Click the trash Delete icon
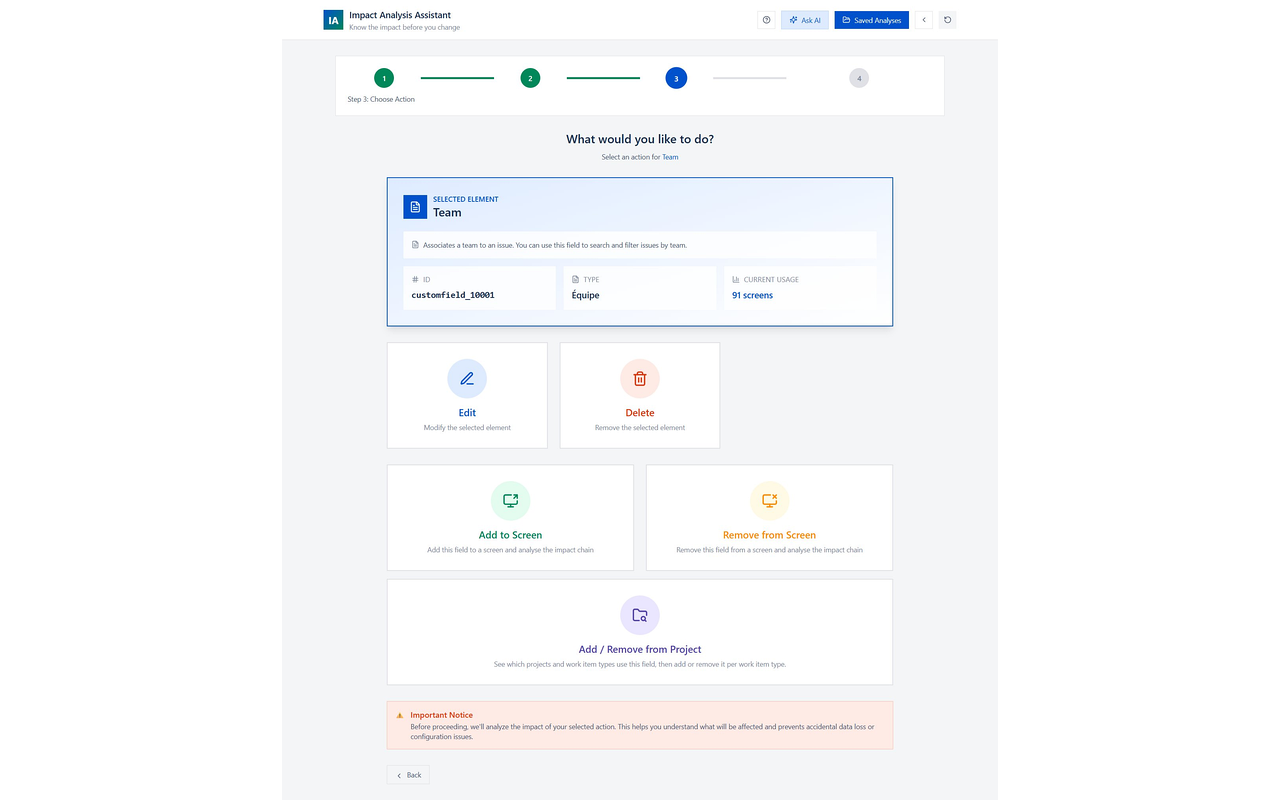Screen dimensions: 1280x800 pyautogui.click(x=640, y=379)
